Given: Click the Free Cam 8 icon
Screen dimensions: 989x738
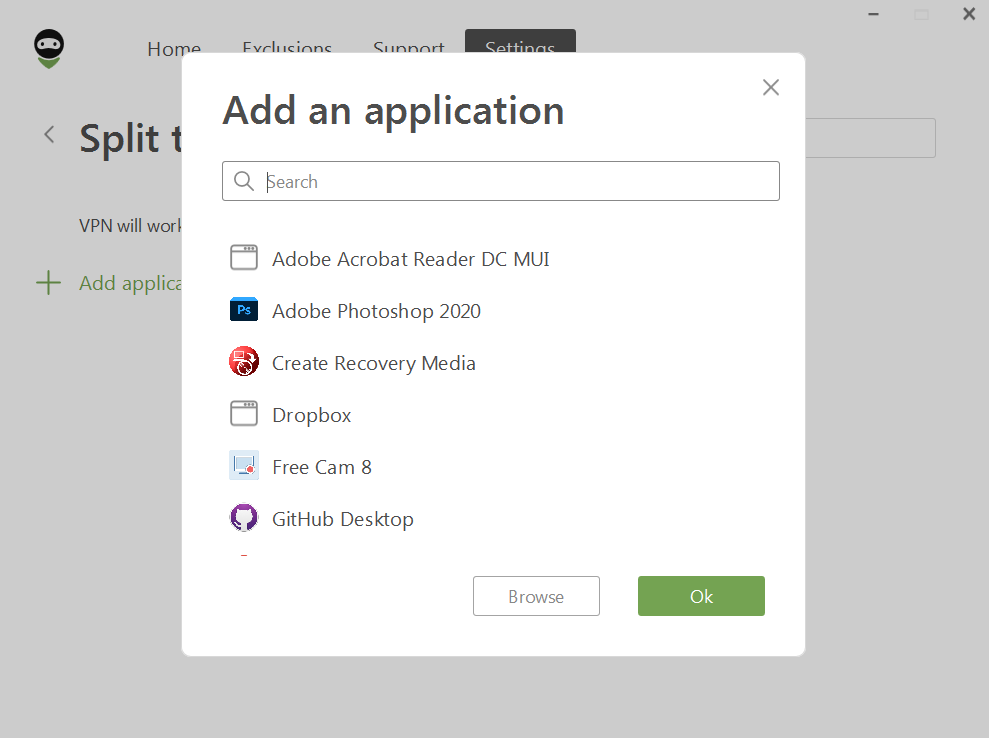Looking at the screenshot, I should 243,466.
